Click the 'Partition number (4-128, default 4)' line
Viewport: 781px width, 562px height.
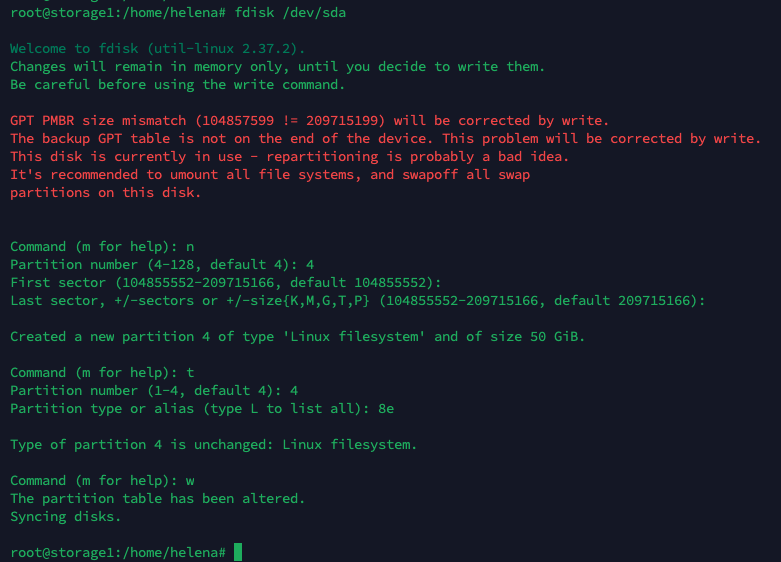tap(162, 264)
